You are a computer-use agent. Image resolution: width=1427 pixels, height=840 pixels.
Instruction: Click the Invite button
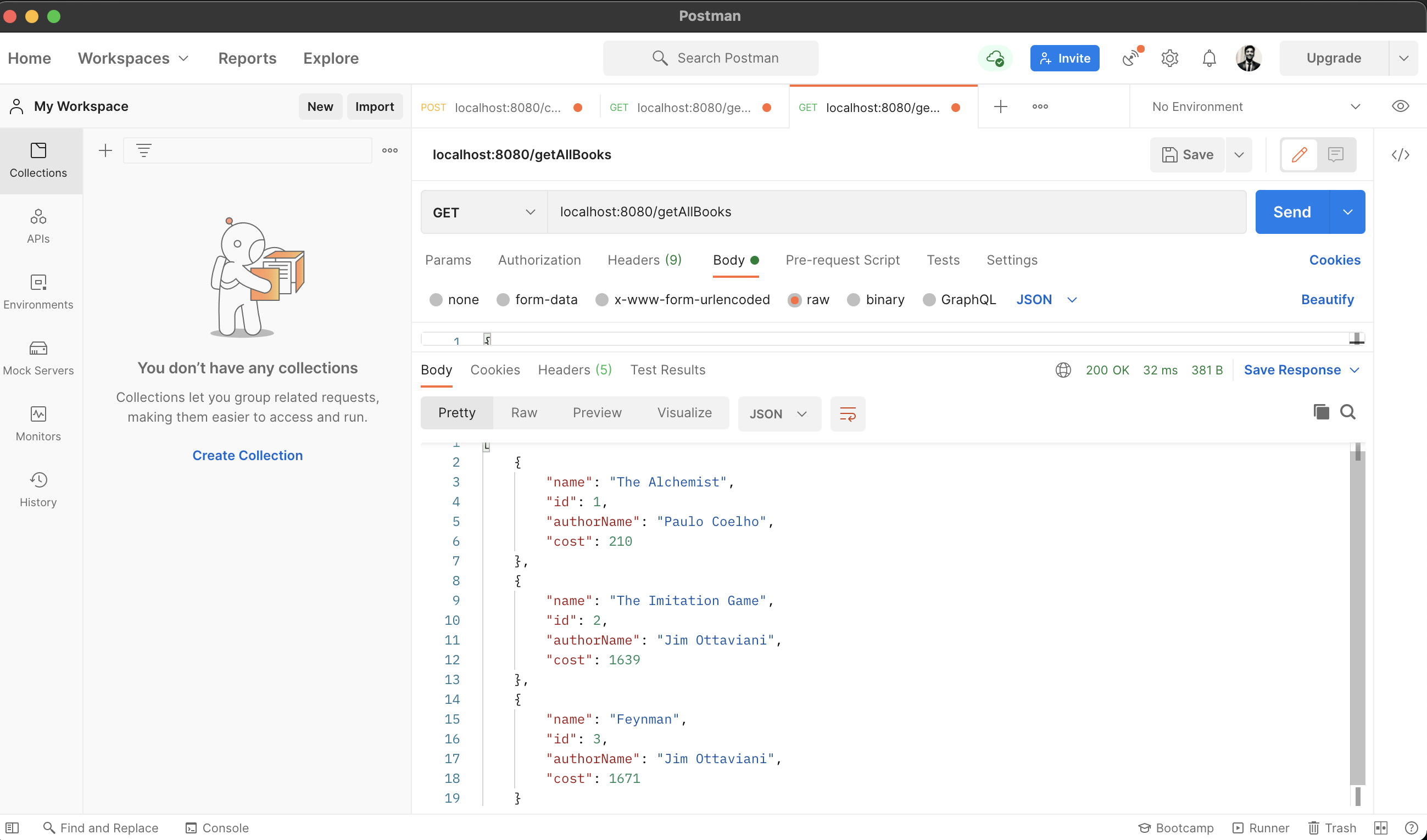click(x=1064, y=58)
